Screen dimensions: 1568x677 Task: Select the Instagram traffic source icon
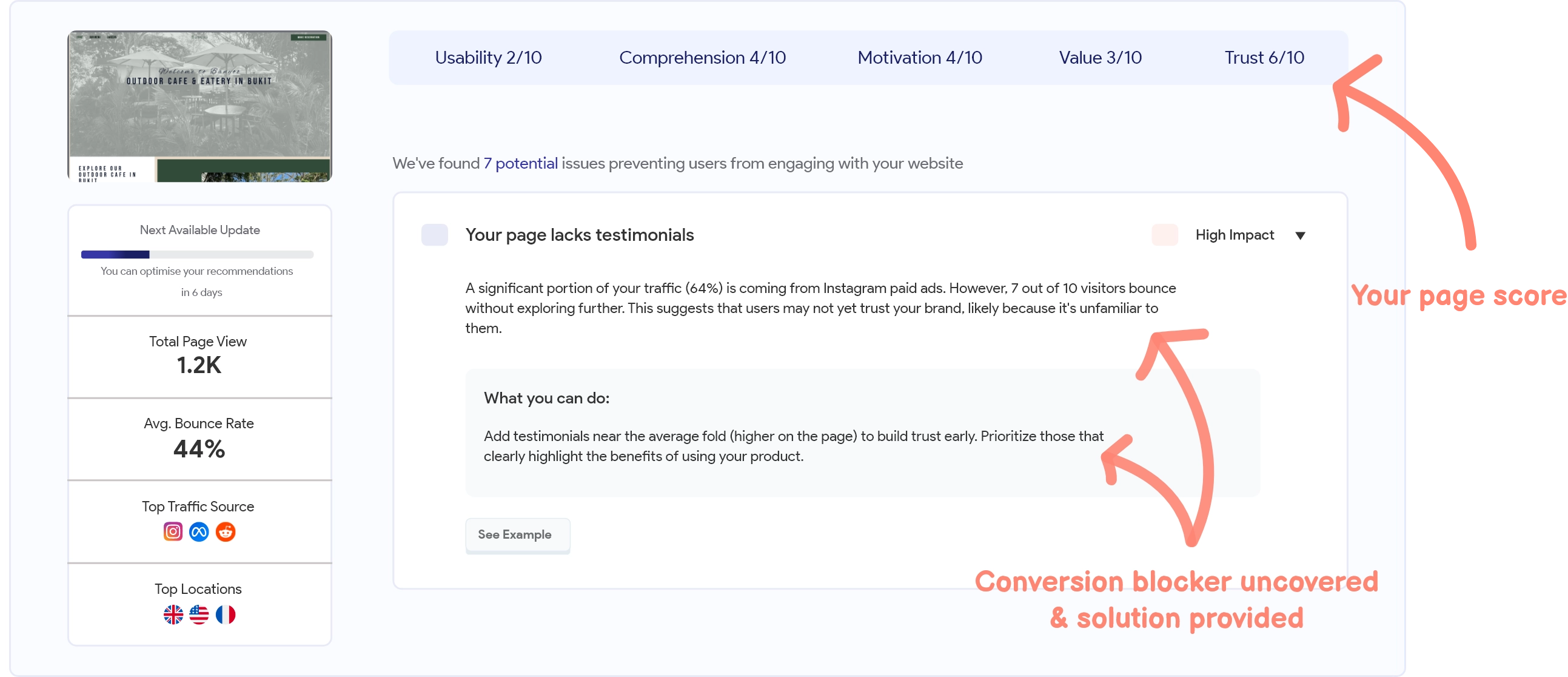pyautogui.click(x=172, y=531)
